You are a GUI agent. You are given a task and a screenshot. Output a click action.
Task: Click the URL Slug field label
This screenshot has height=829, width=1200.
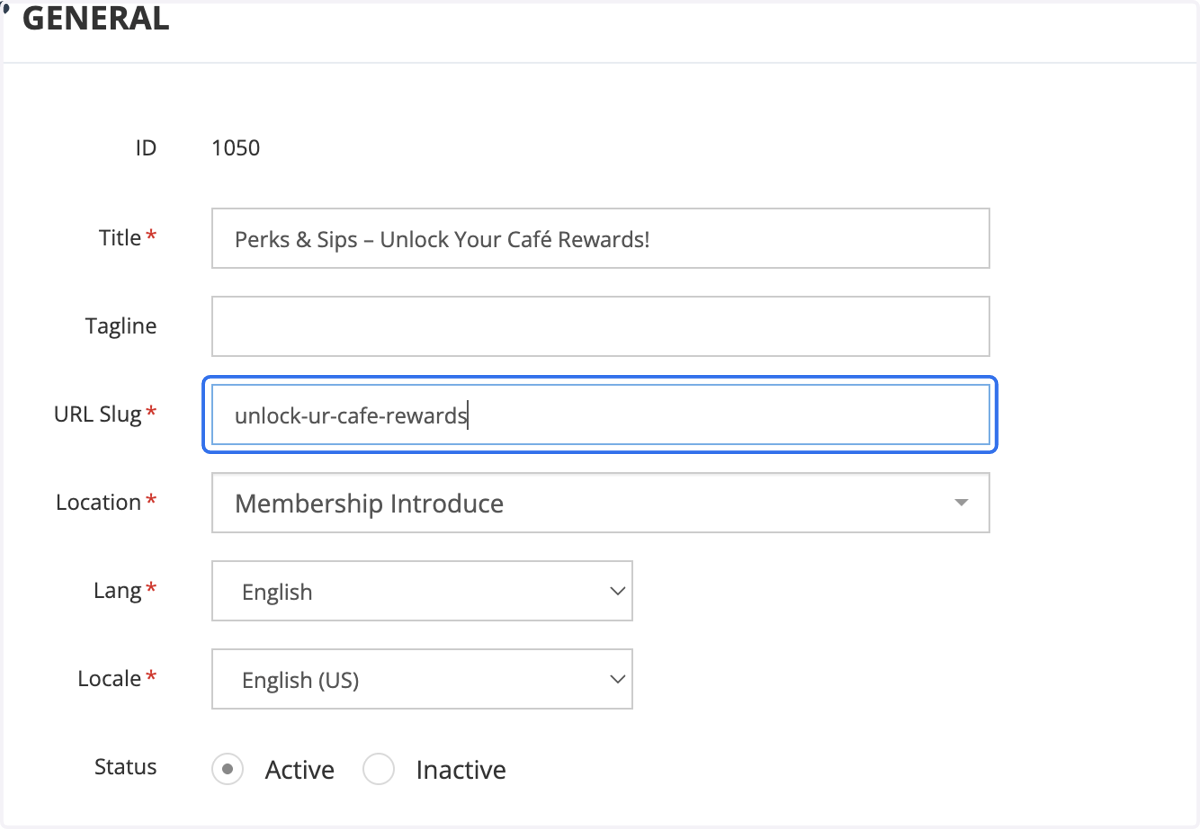pyautogui.click(x=98, y=414)
